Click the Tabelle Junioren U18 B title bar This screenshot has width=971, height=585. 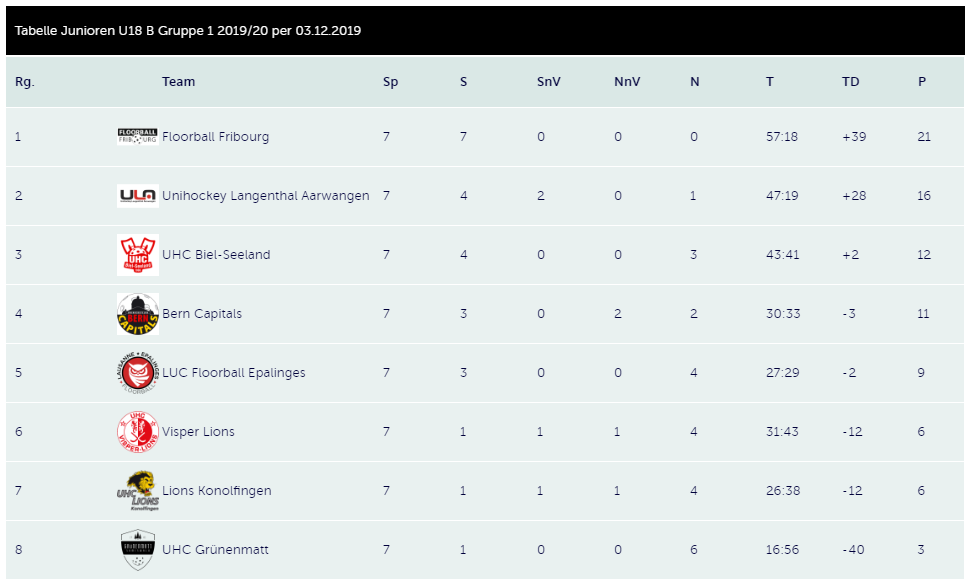486,30
